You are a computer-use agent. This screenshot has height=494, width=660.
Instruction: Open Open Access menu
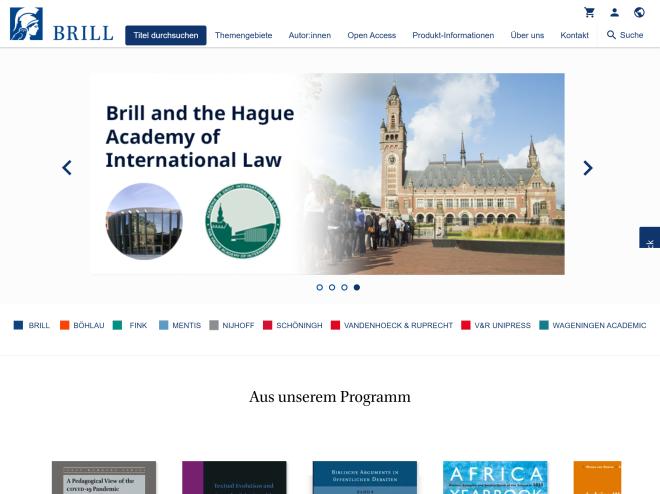pos(372,35)
